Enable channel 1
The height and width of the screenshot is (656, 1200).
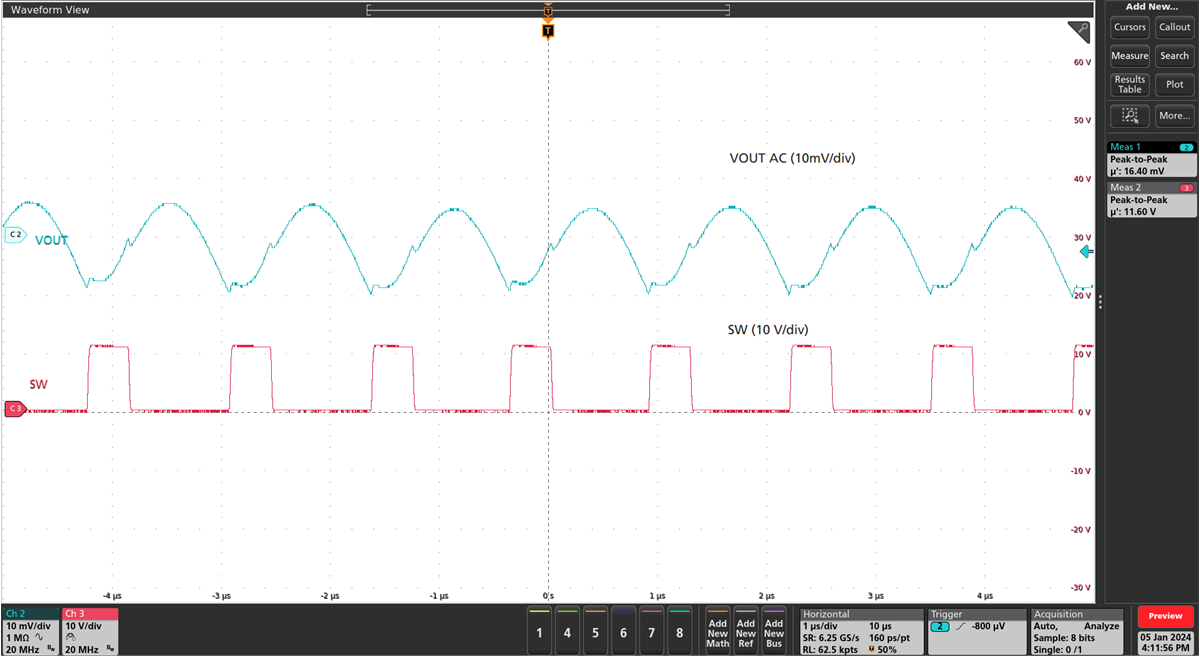pos(538,631)
